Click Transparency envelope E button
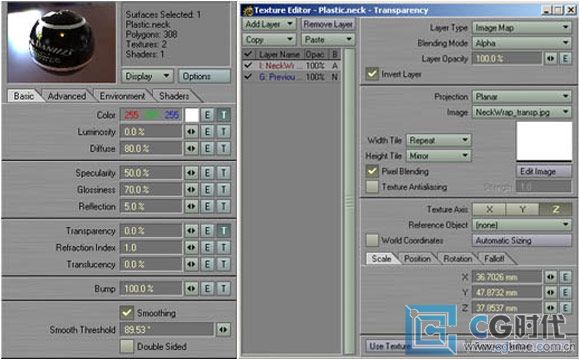The image size is (580, 360). pos(207,231)
